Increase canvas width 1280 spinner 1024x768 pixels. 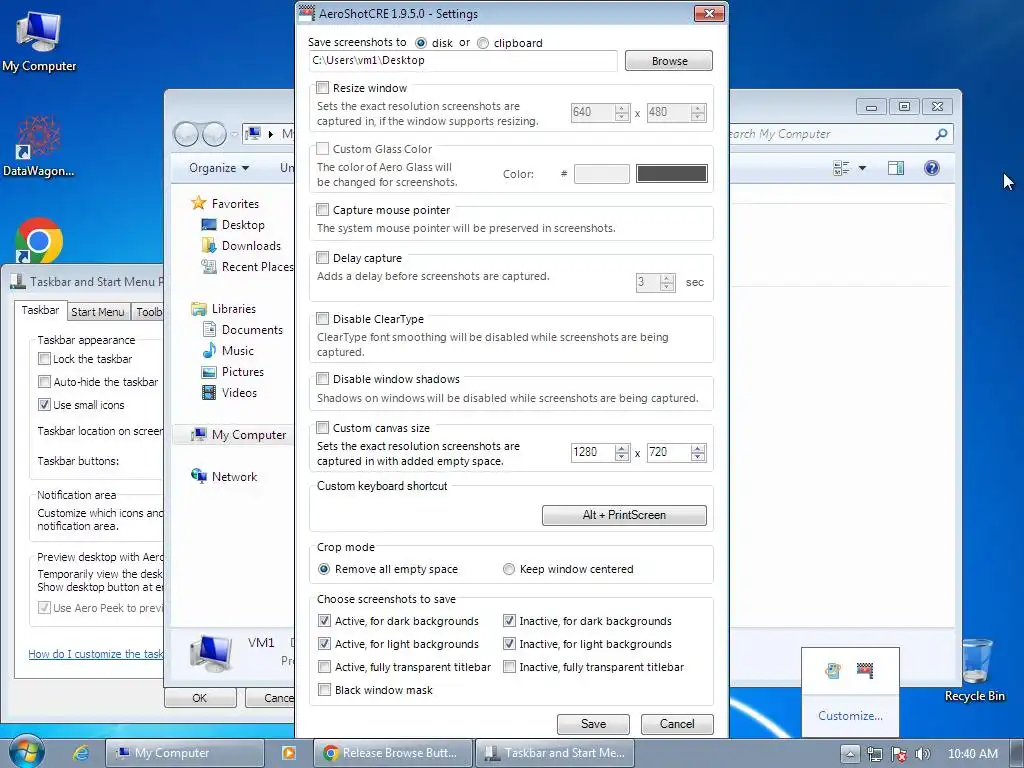pos(622,448)
